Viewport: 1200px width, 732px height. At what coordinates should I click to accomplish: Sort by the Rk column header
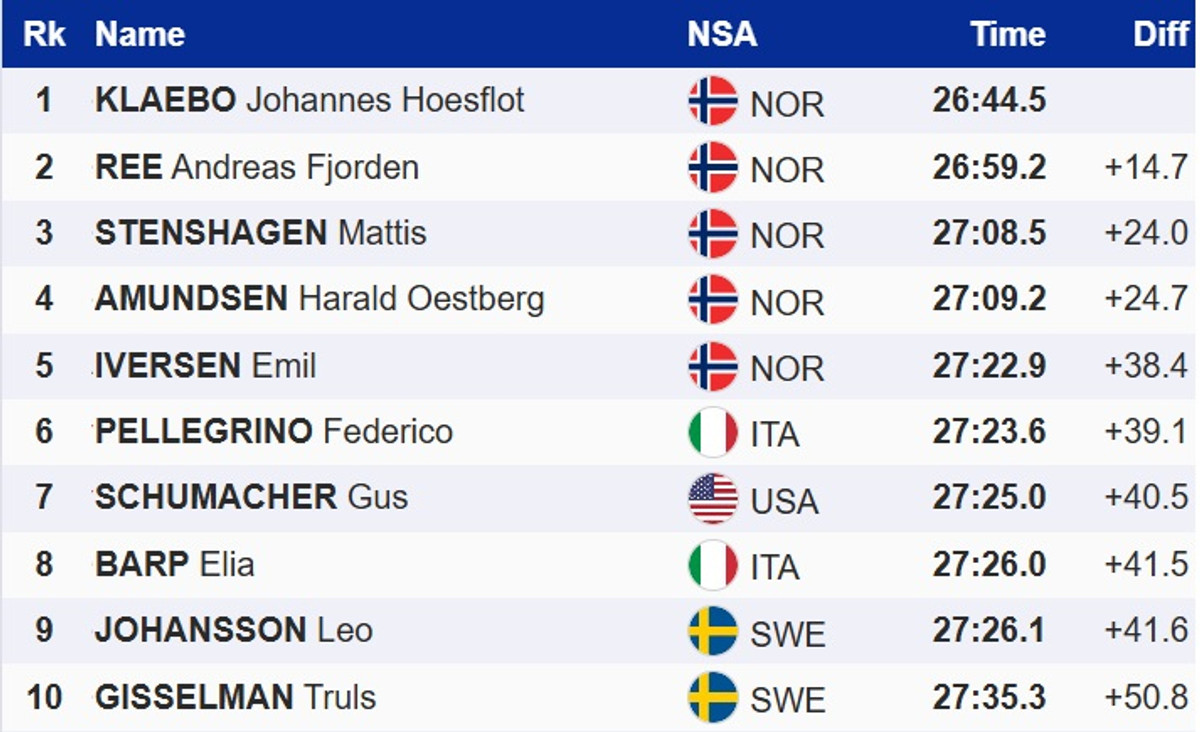coord(44,35)
